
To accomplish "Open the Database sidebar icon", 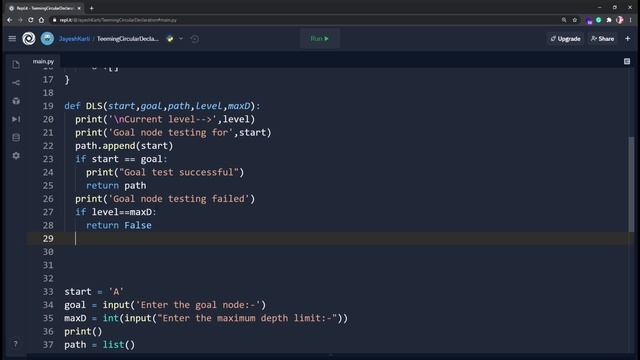I will (16, 138).
